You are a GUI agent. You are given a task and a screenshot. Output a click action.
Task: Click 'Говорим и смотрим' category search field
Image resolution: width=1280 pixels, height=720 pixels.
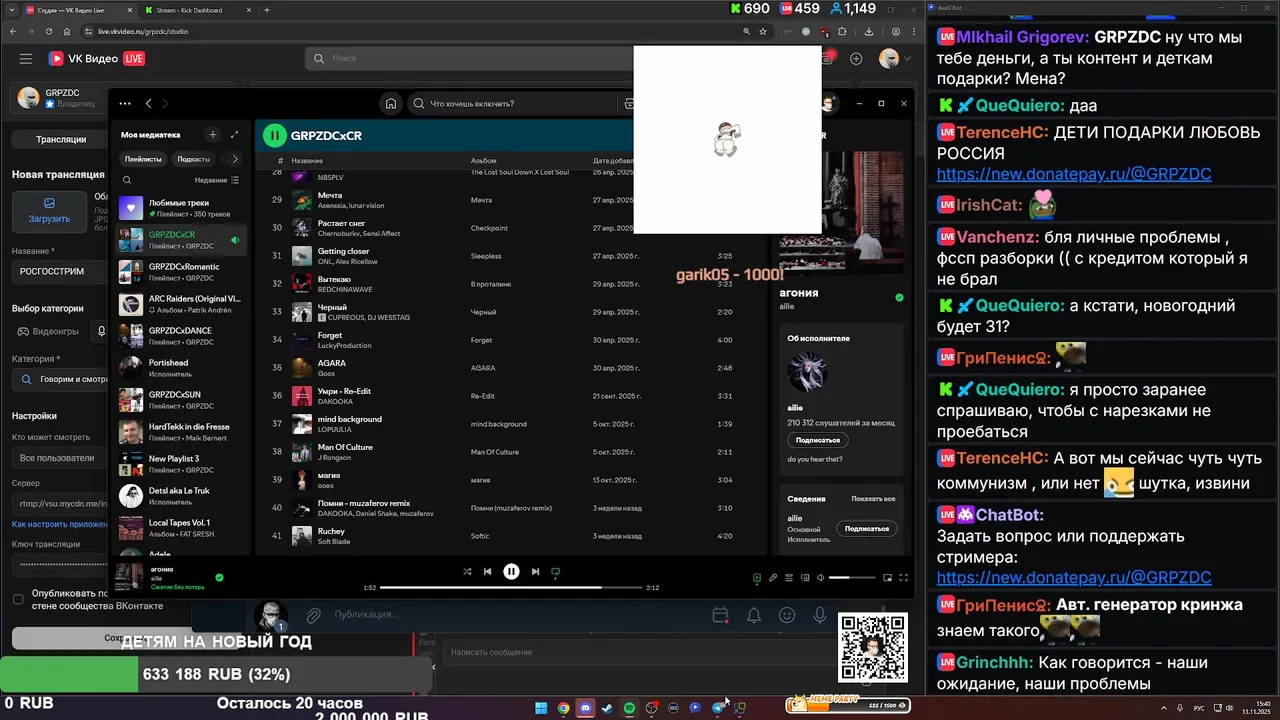tap(60, 380)
